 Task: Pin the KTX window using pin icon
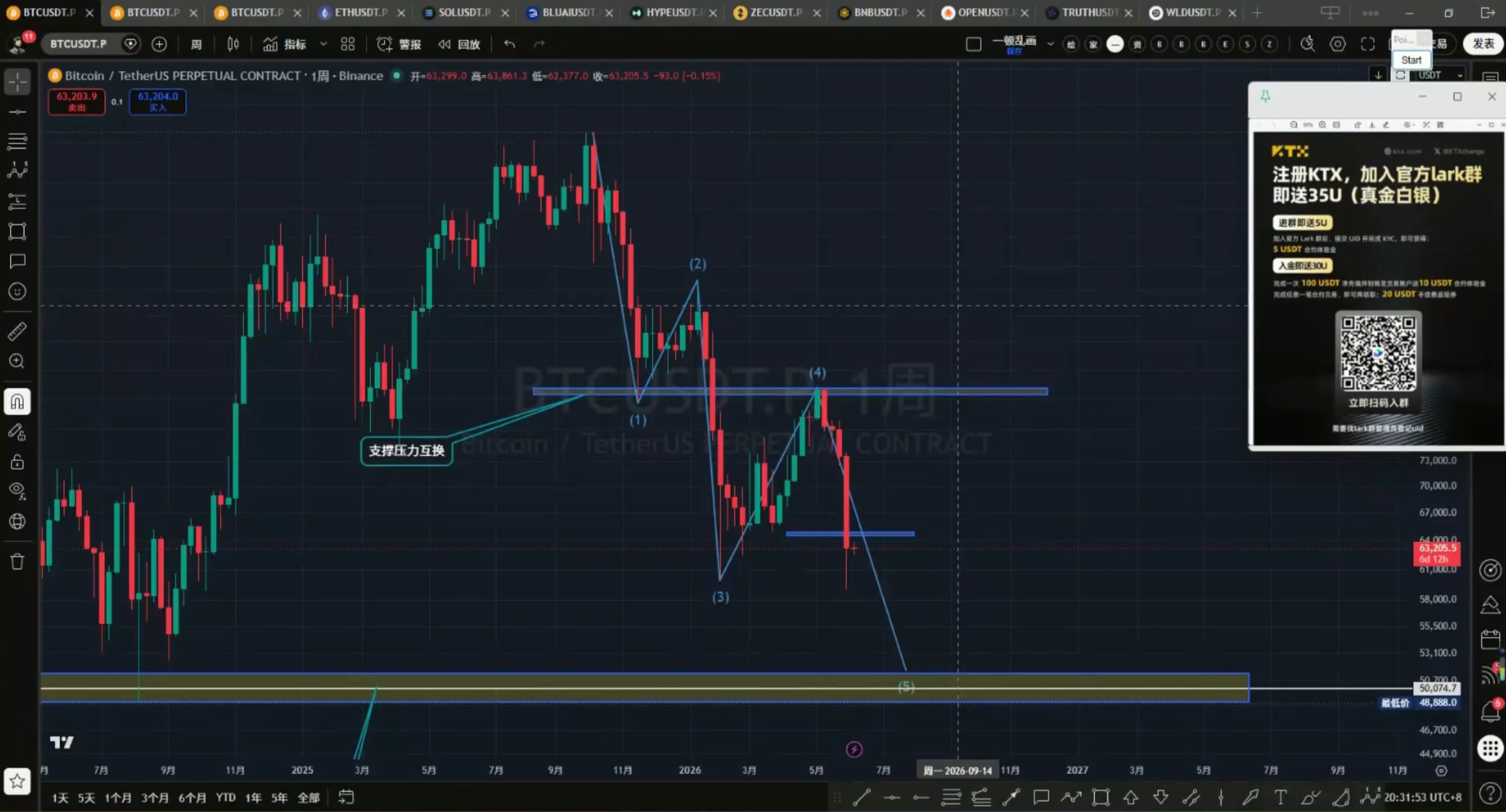(x=1266, y=97)
